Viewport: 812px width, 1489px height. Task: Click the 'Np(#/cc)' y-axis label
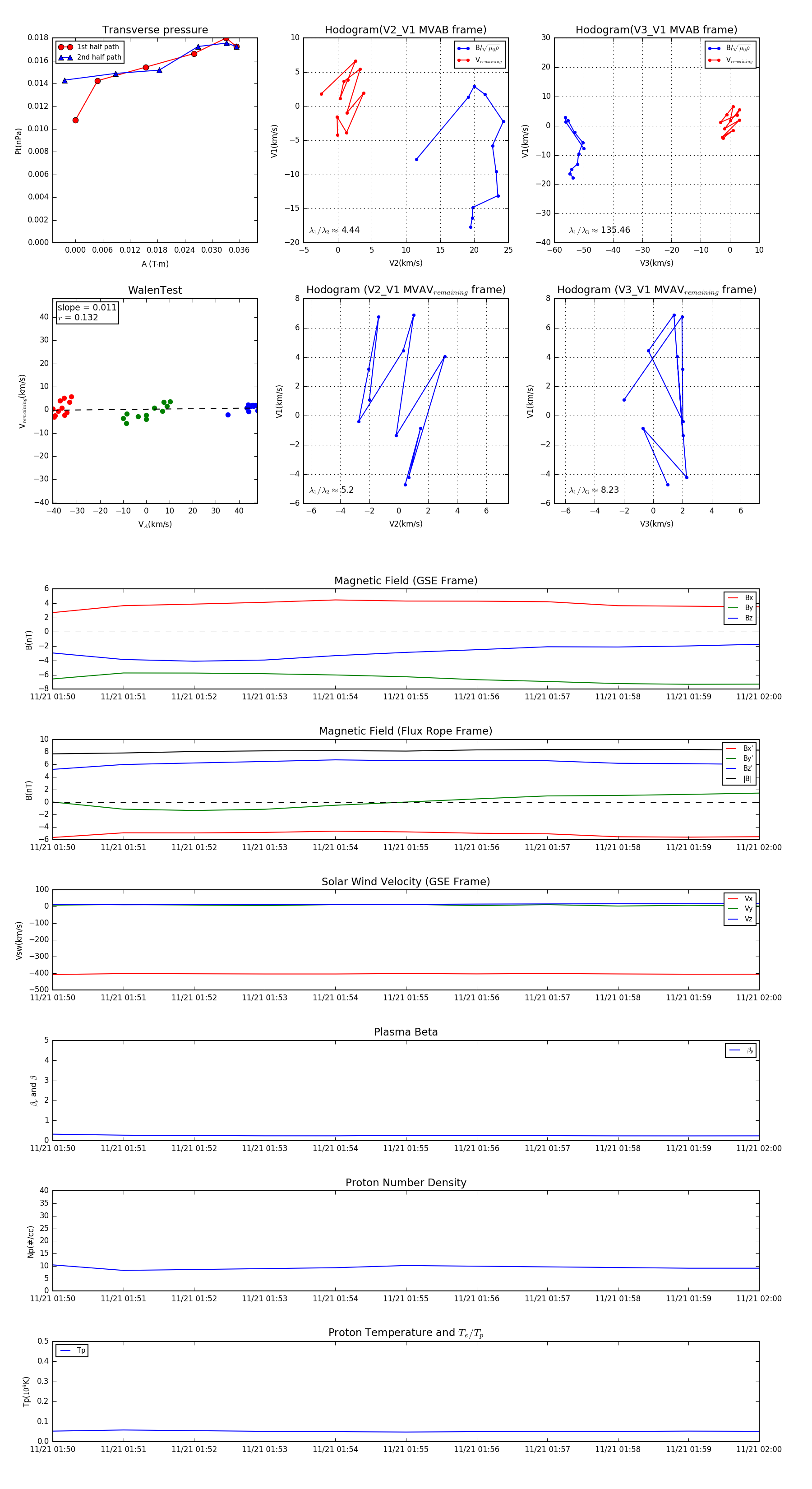pos(31,1241)
